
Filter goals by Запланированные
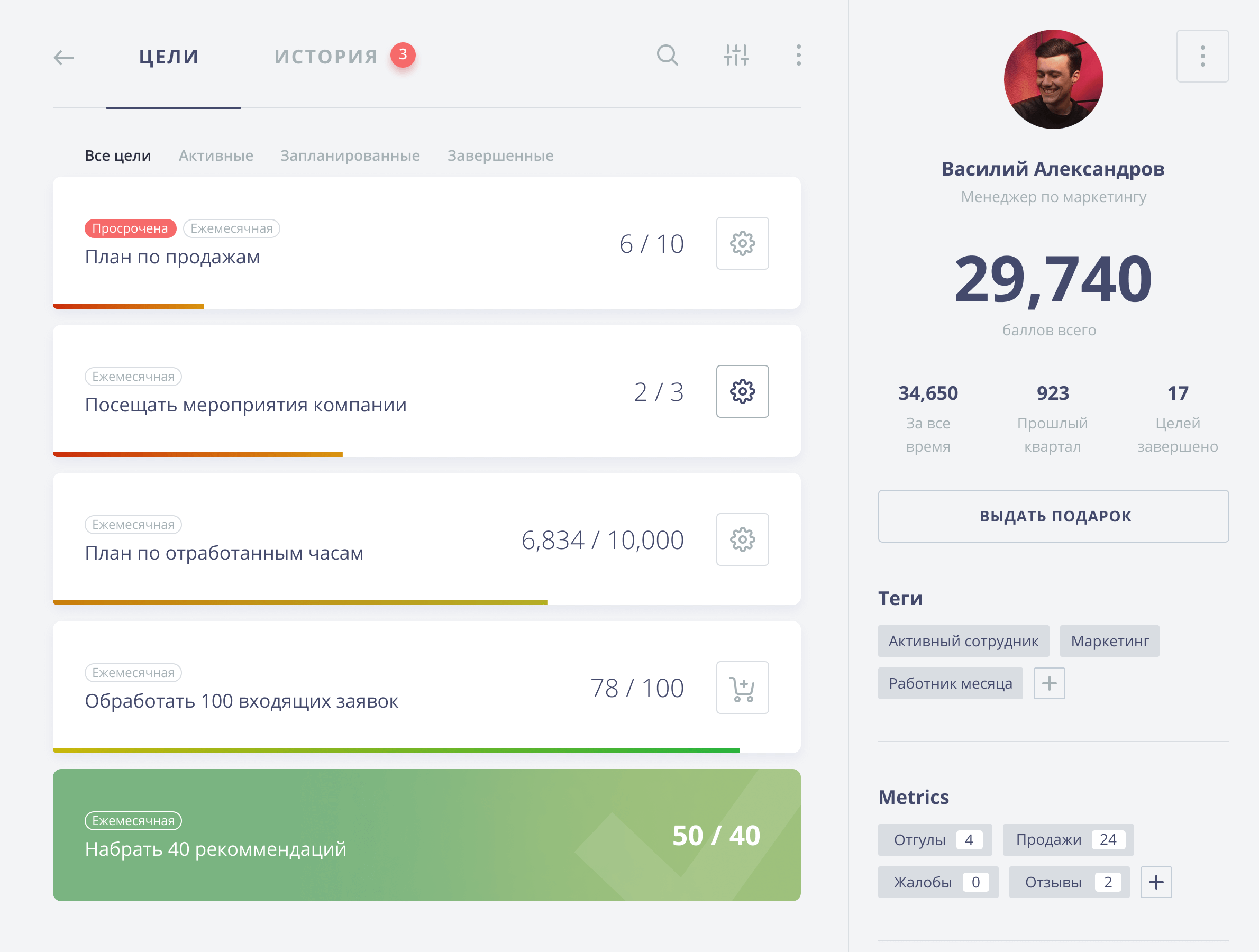350,156
